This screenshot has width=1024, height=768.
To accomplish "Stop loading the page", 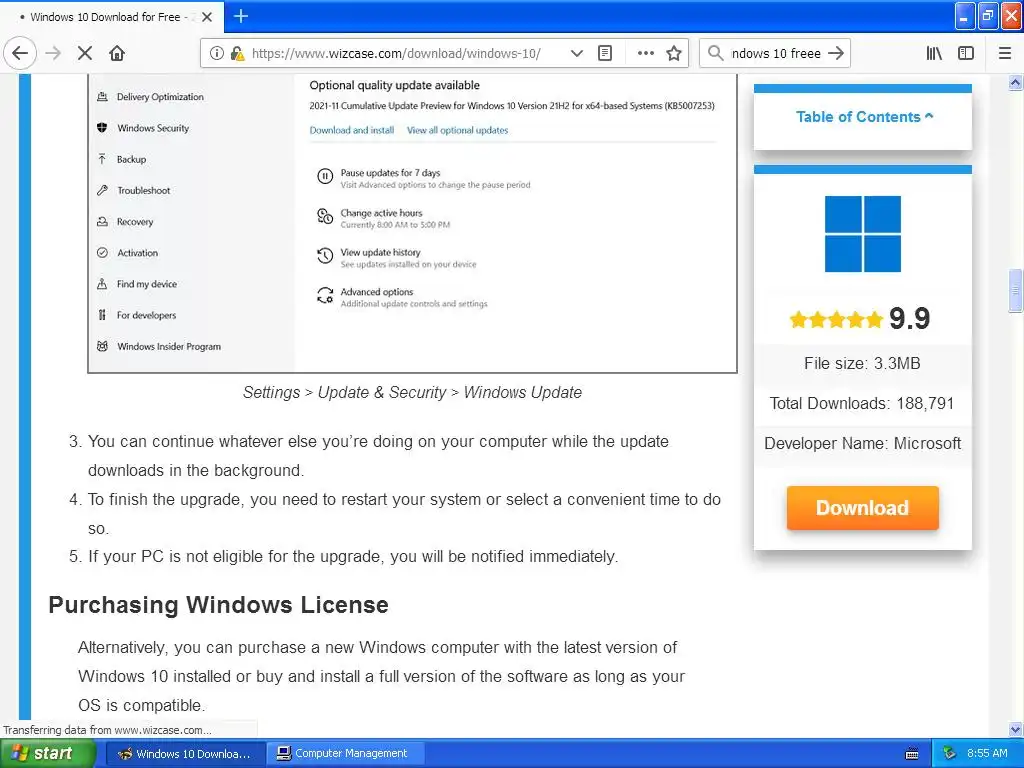I will (85, 53).
